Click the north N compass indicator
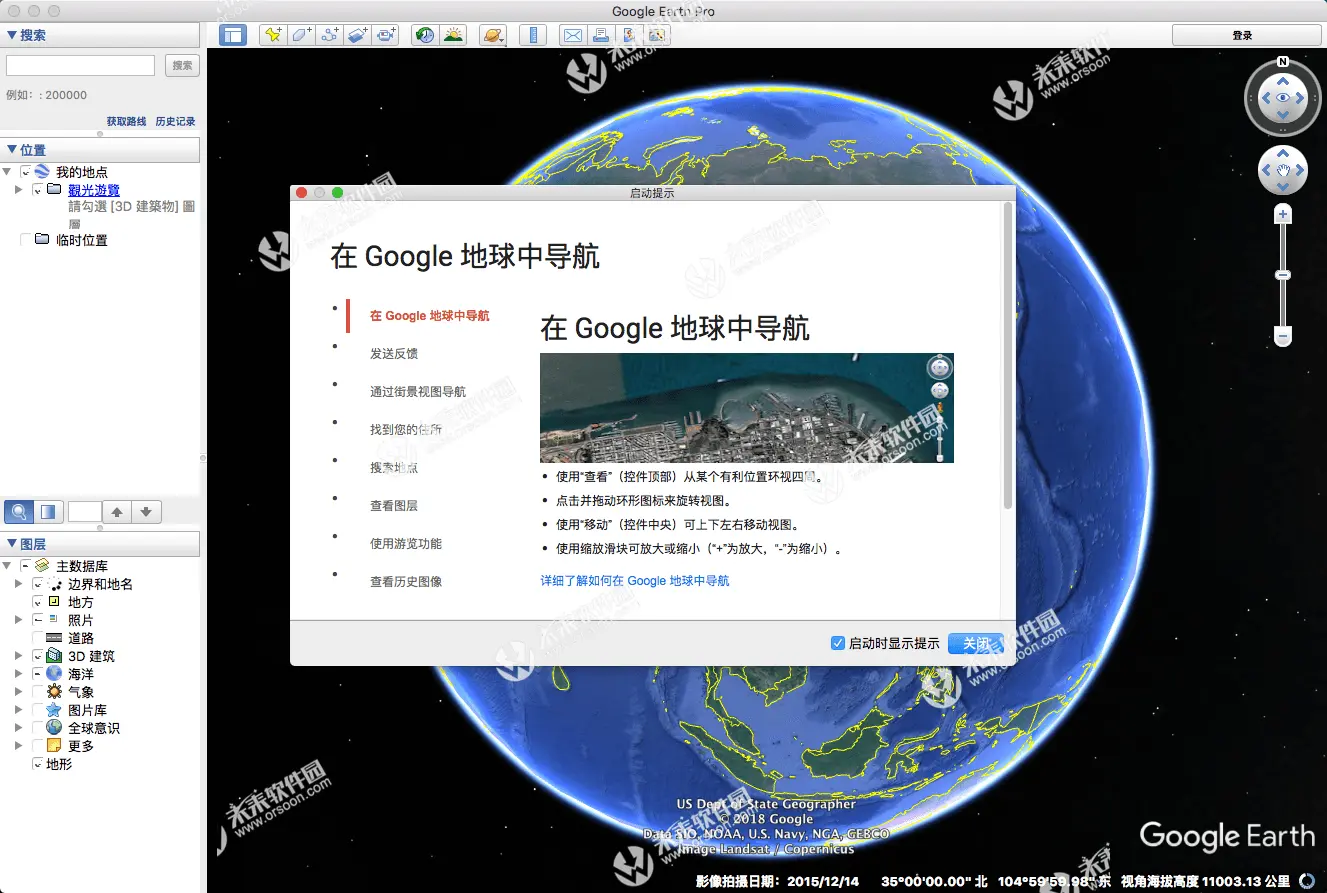The width and height of the screenshot is (1327, 893). click(1282, 61)
